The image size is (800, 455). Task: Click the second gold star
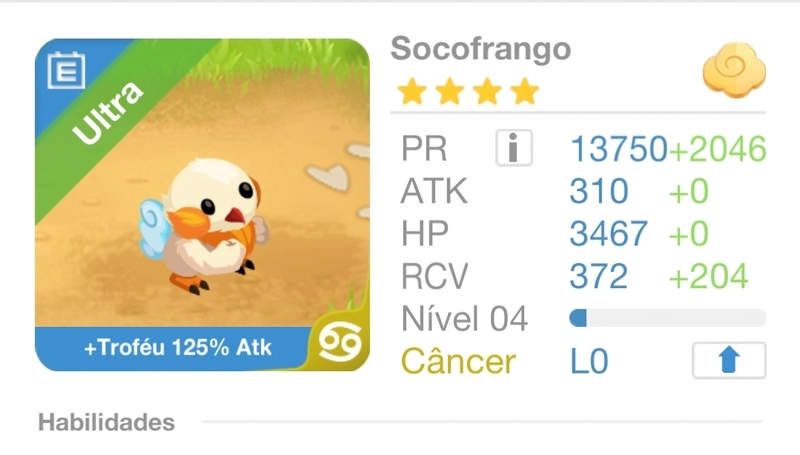click(x=449, y=92)
